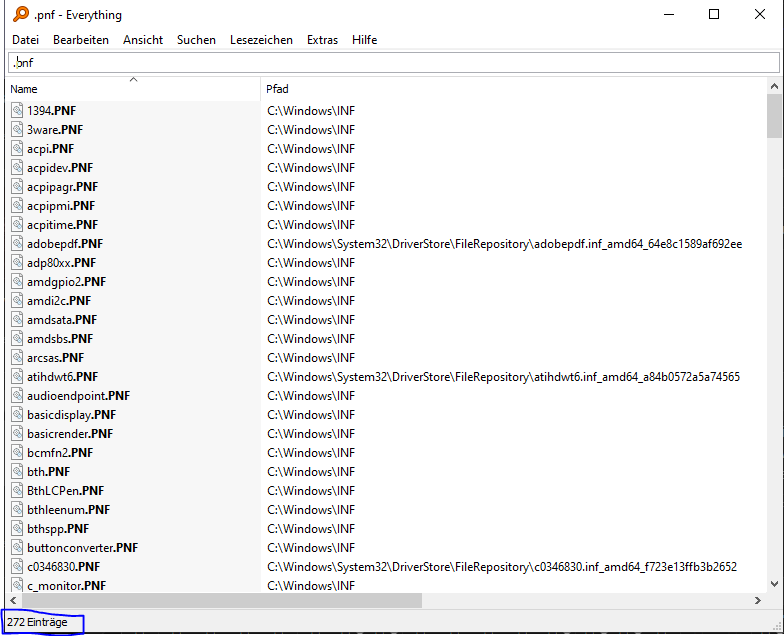The width and height of the screenshot is (784, 636).
Task: Click the Everything magnifier app icon
Action: pos(21,14)
